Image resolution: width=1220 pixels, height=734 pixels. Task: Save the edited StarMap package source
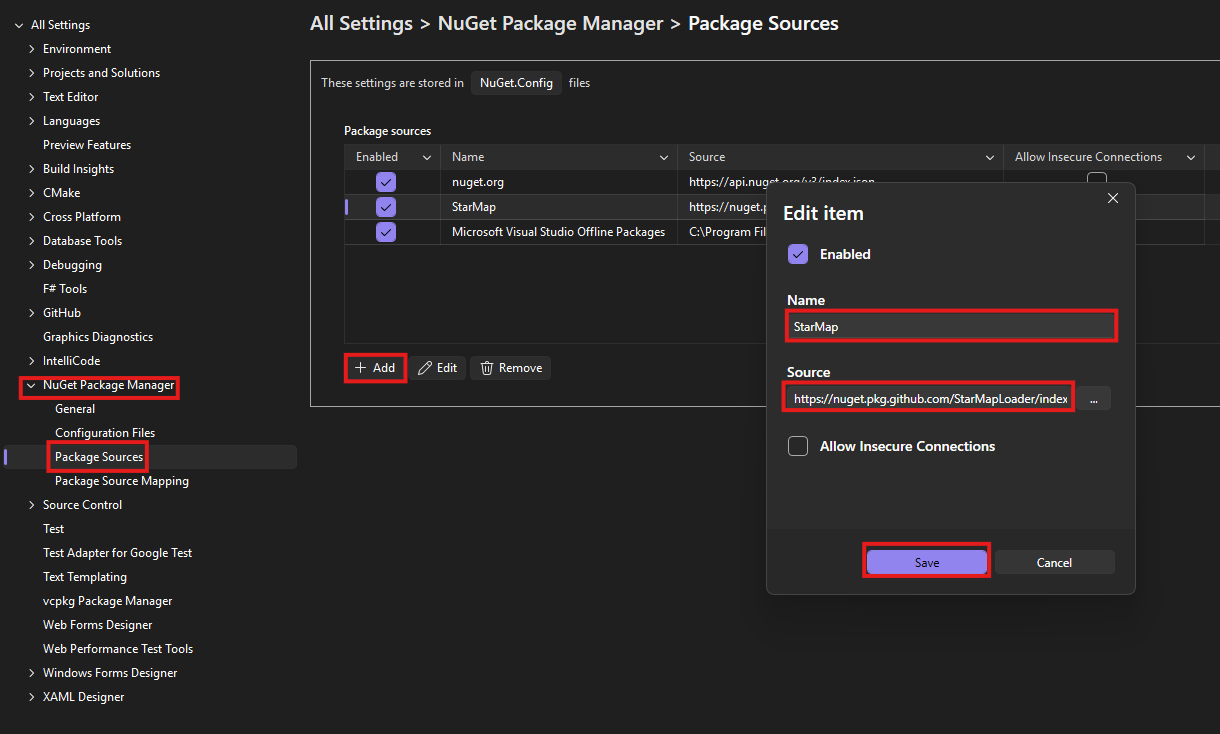pyautogui.click(x=926, y=561)
